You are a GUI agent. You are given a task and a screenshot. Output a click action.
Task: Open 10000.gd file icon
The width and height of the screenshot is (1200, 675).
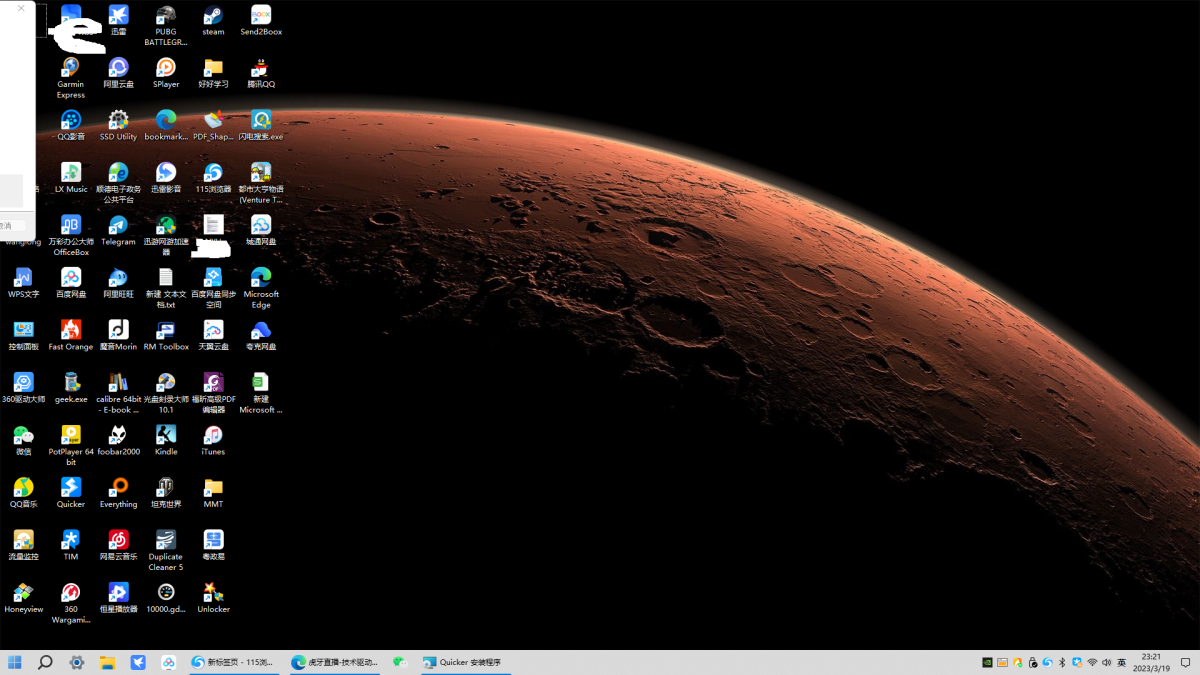click(166, 598)
